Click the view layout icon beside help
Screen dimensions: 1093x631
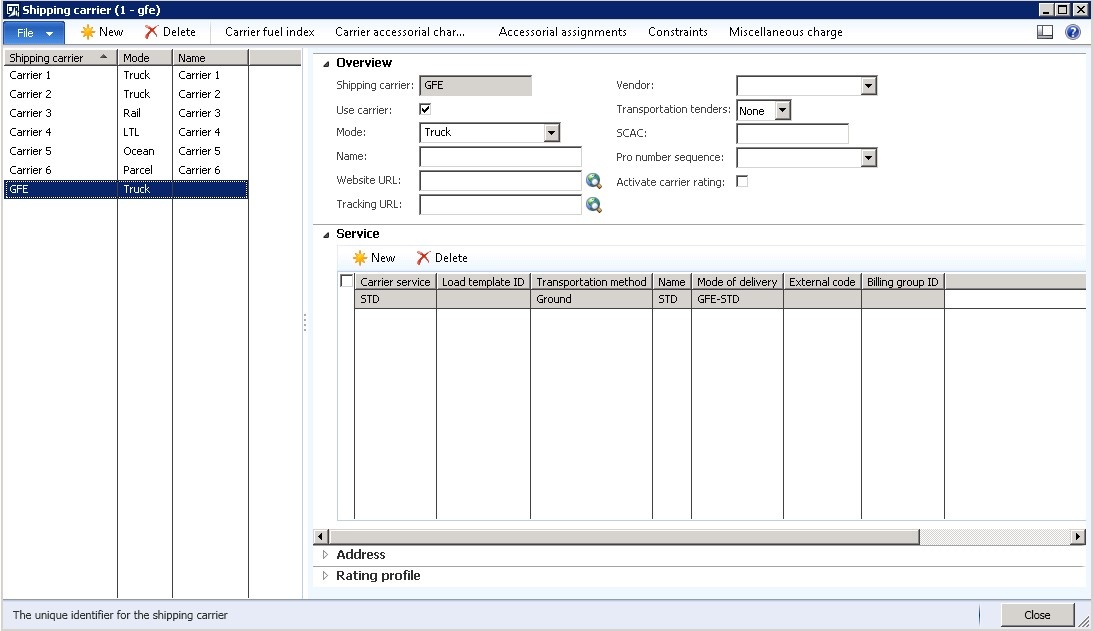click(x=1045, y=32)
